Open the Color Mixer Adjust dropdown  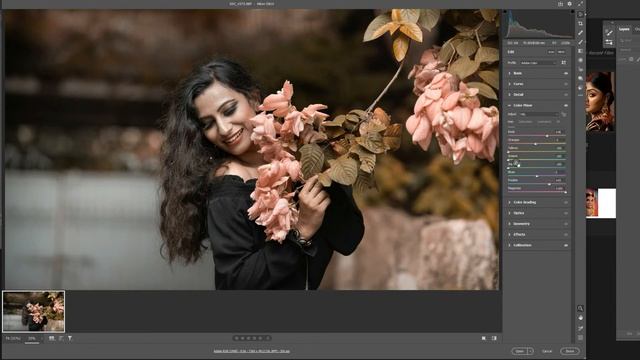point(540,114)
